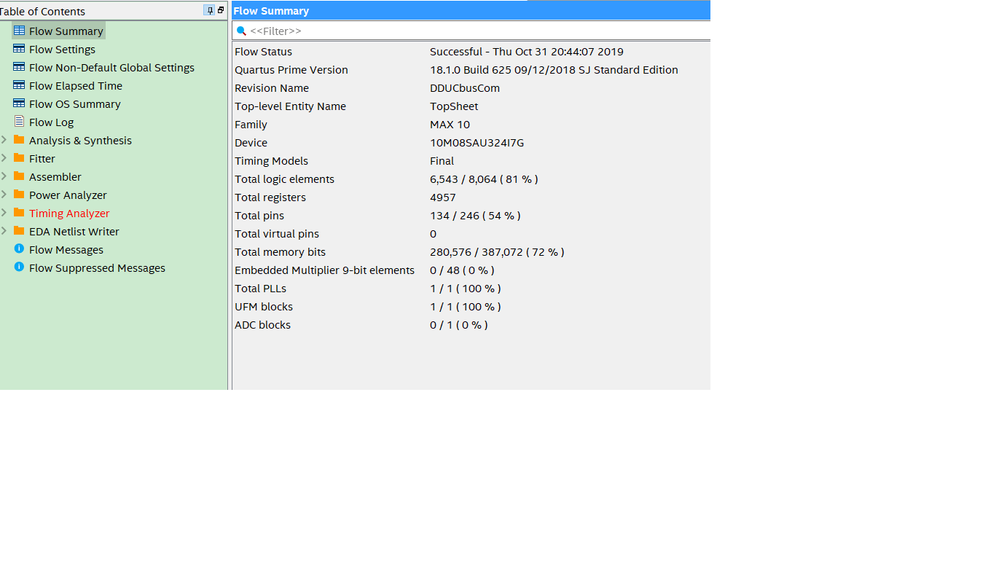Screen dimensions: 999x564
Task: Click the total registers value '4957'
Action: click(442, 198)
